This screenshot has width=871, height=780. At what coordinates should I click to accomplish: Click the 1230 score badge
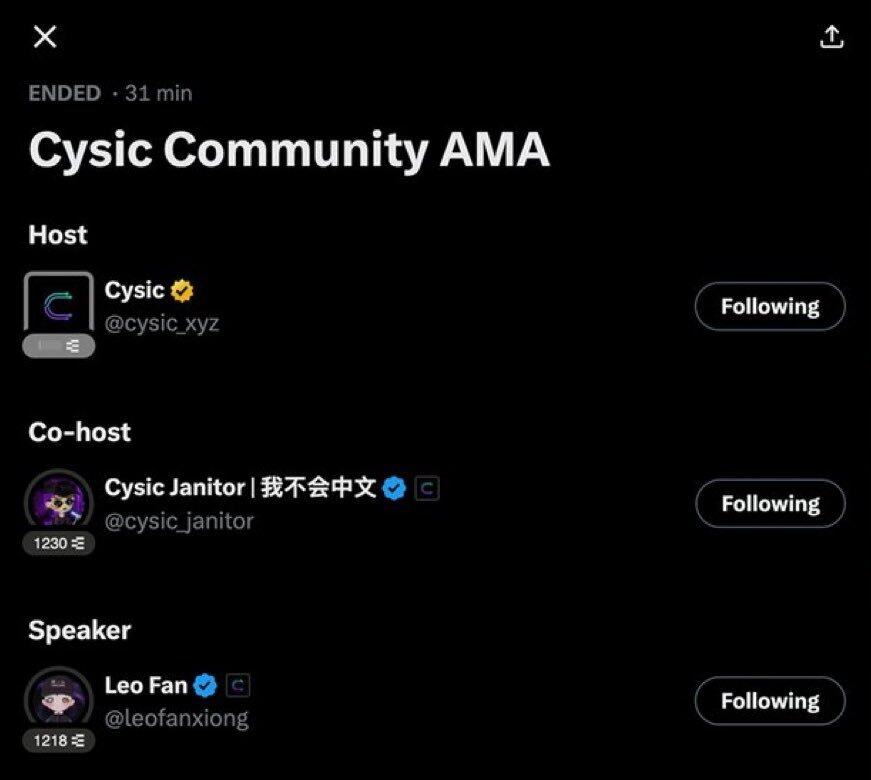(58, 544)
